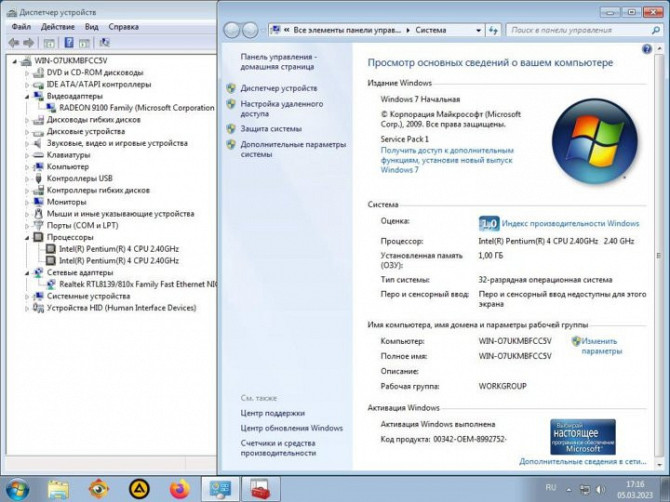
Task: Click the blue help icon in System window
Action: pos(647,49)
